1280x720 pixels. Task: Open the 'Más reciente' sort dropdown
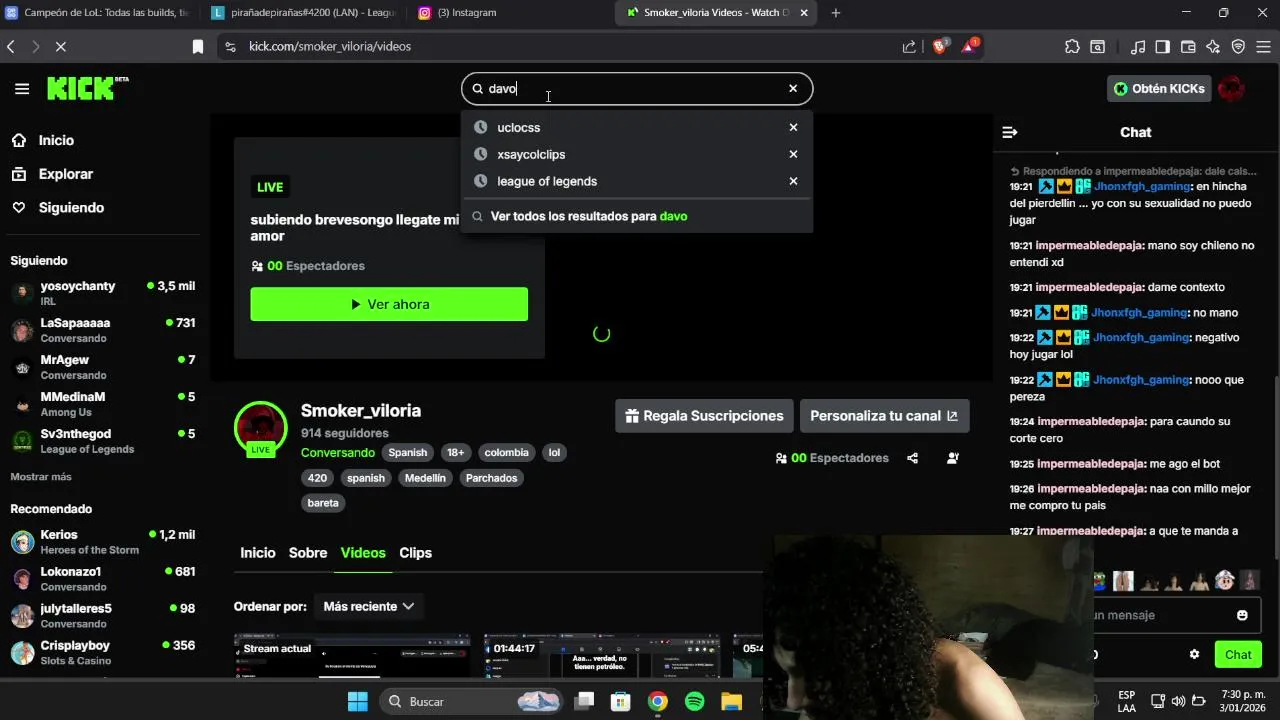pos(368,606)
